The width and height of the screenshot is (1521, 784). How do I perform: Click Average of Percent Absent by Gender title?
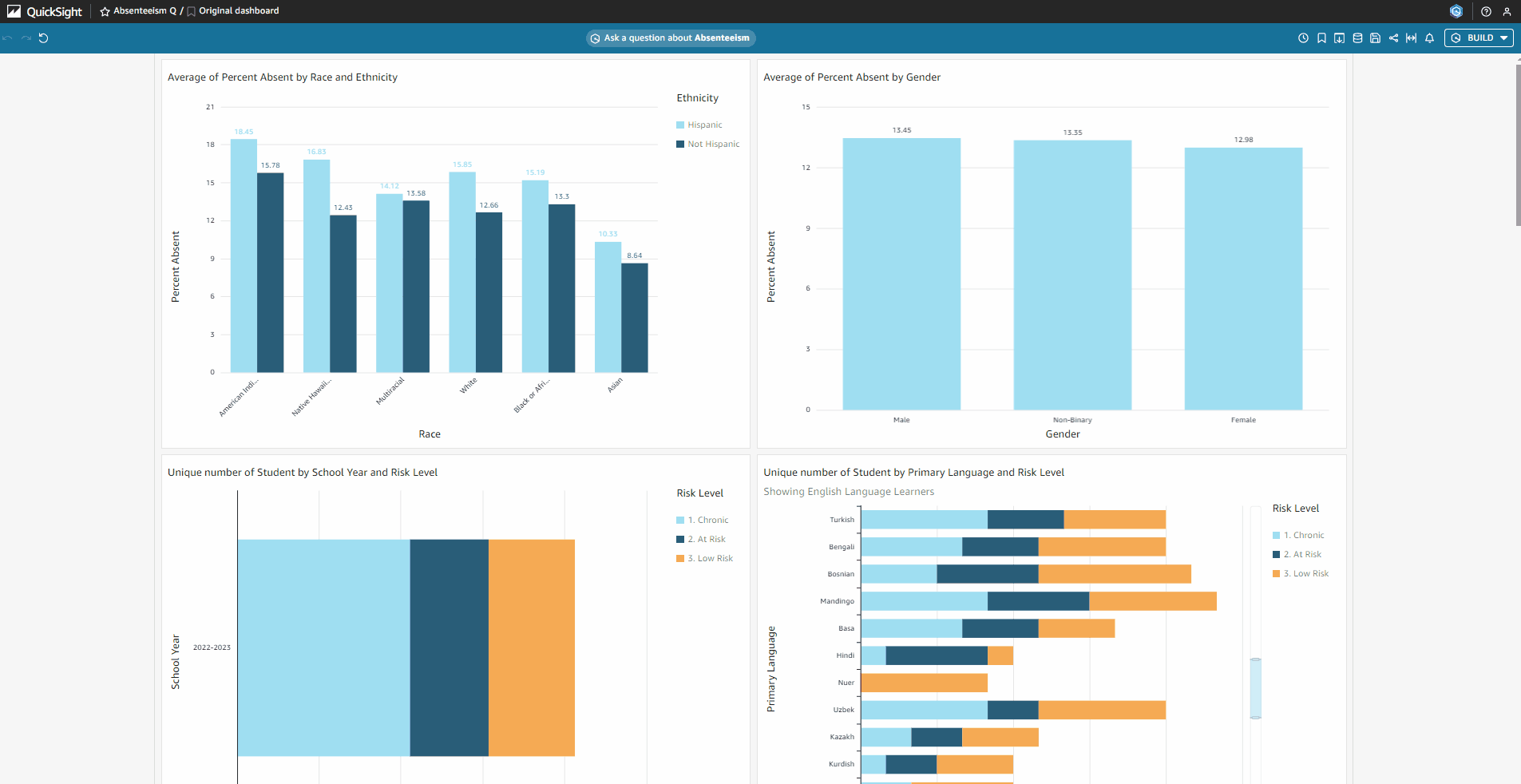[x=852, y=77]
